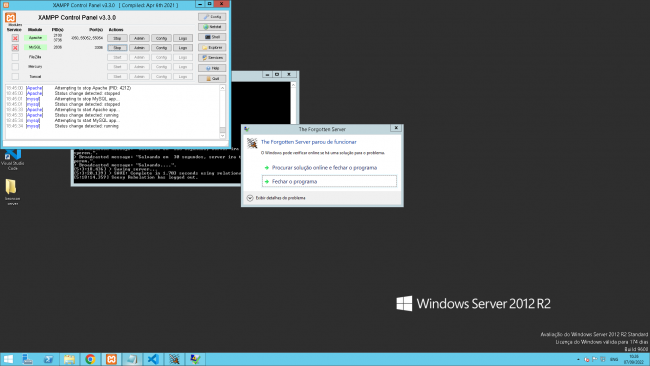Toggle Apache service install checkbox
The height and width of the screenshot is (366, 650).
point(15,38)
